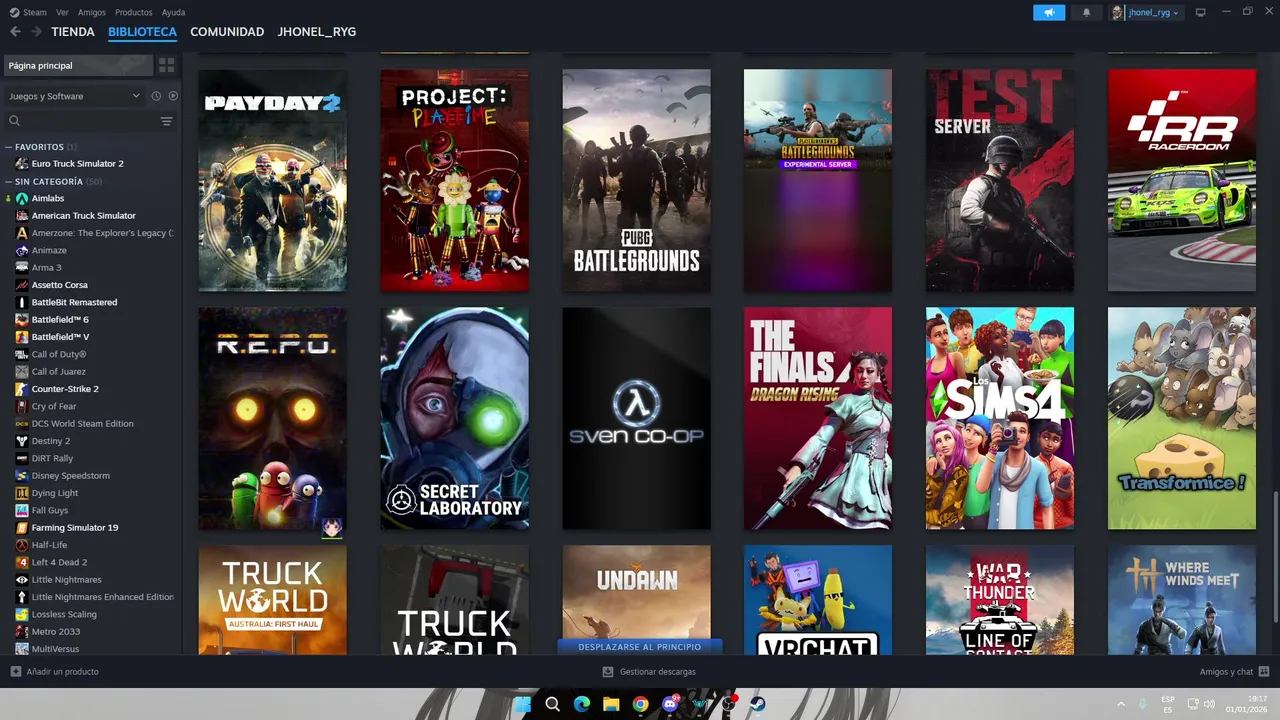Select the Destiny 2 list icon

(x=22, y=441)
